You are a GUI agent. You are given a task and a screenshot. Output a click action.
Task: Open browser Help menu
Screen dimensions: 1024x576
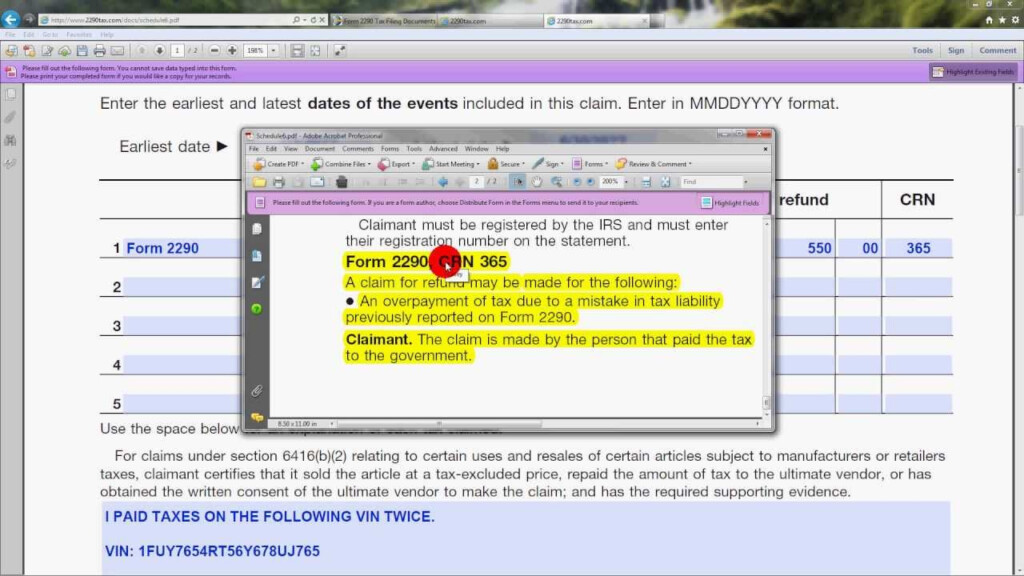pos(107,35)
